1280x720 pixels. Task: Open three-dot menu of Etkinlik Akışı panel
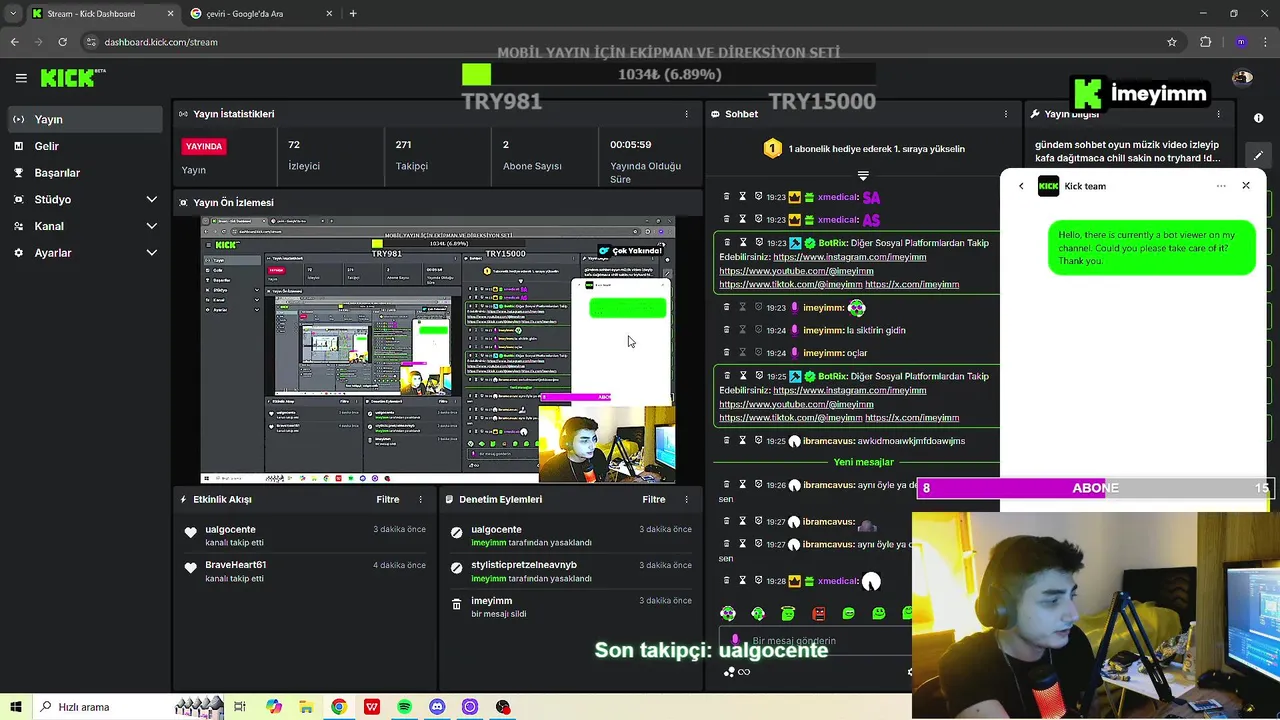pyautogui.click(x=420, y=499)
